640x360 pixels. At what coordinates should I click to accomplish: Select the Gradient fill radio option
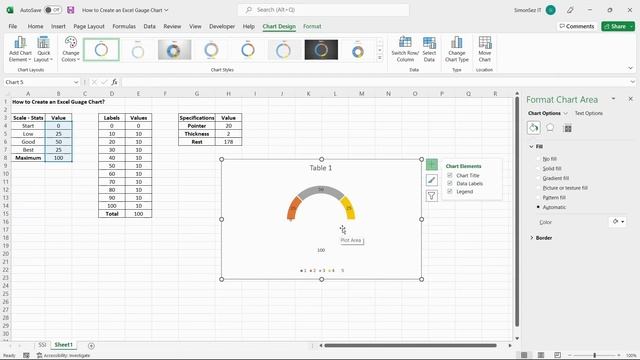point(538,178)
